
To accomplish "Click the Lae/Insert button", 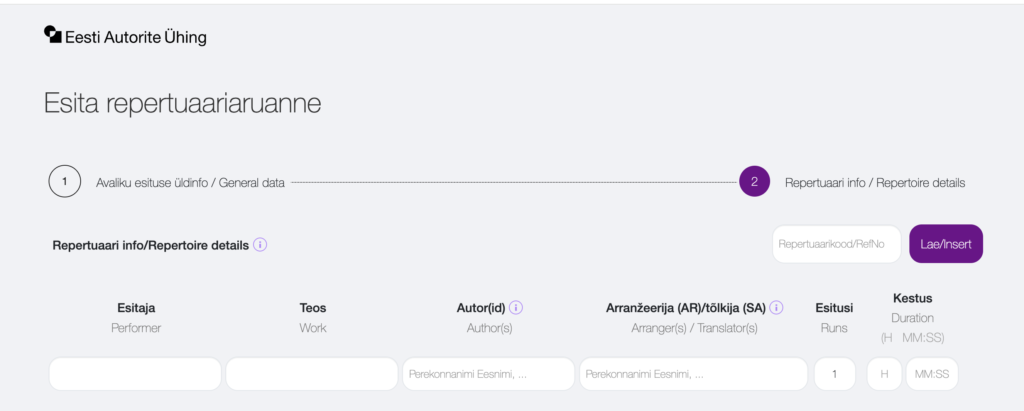I will pyautogui.click(x=946, y=244).
